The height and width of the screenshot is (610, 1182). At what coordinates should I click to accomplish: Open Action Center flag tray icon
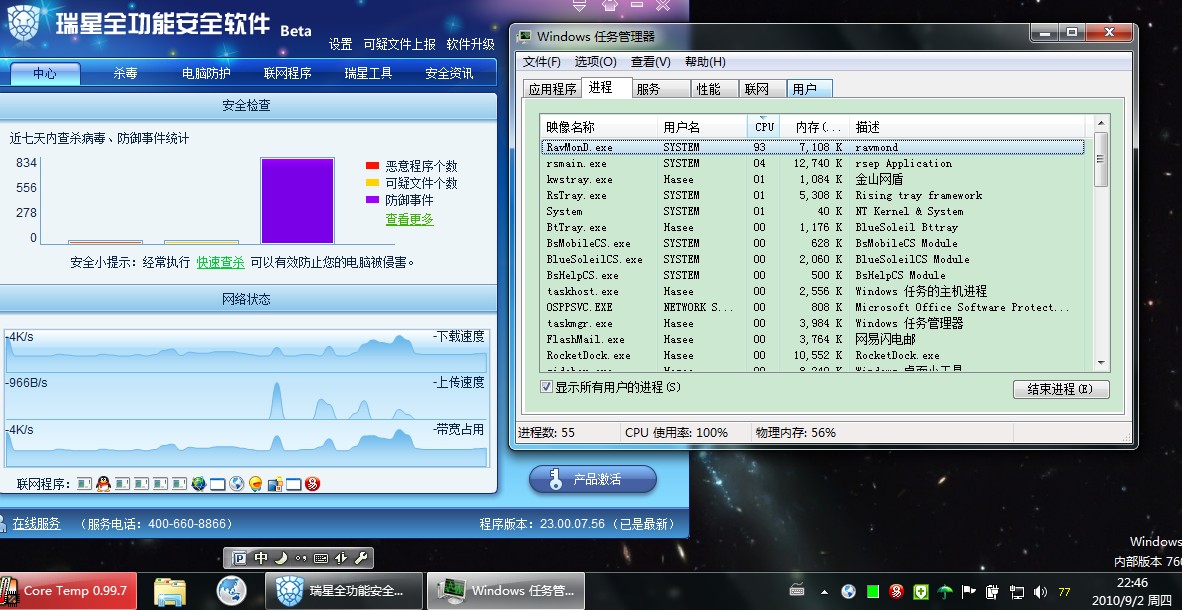point(969,592)
